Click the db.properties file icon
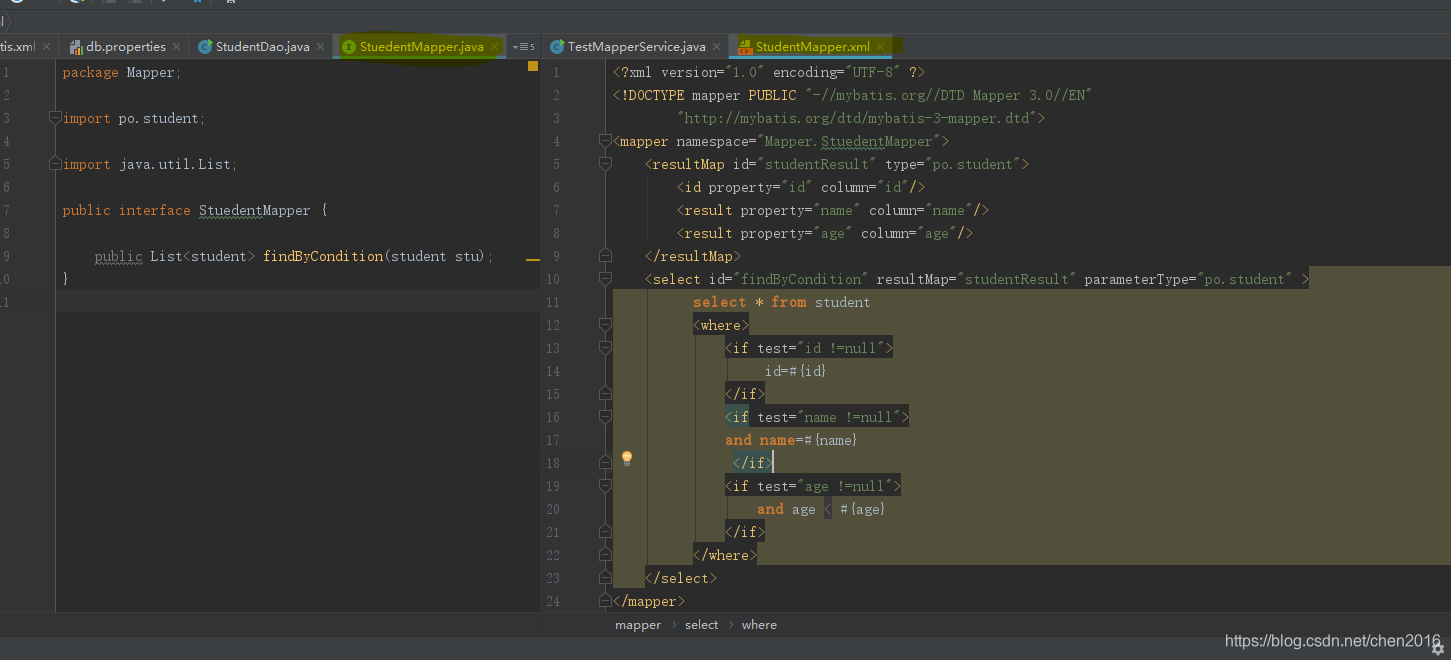The width and height of the screenshot is (1451, 660). tap(76, 47)
